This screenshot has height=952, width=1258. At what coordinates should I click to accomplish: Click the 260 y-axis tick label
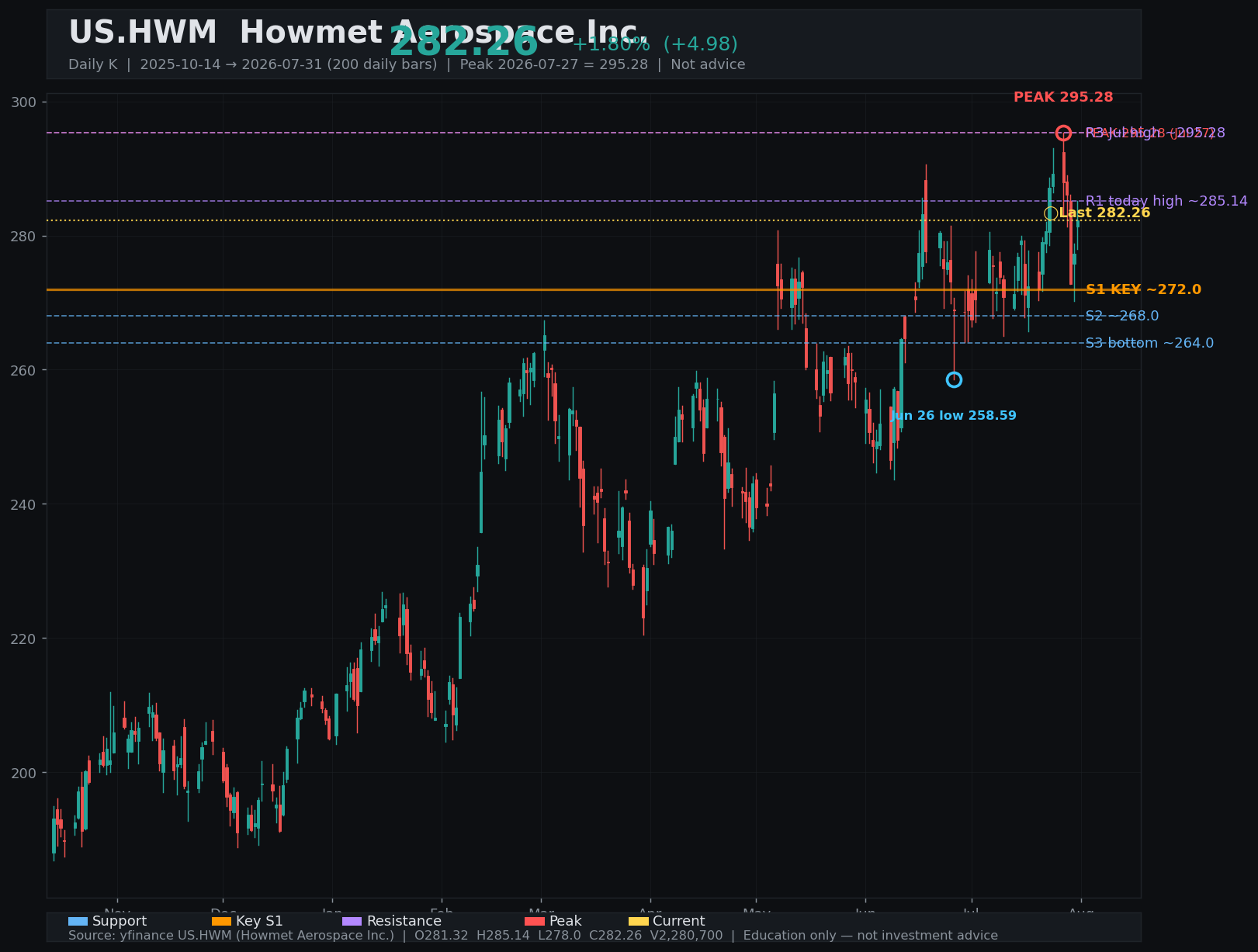[25, 370]
